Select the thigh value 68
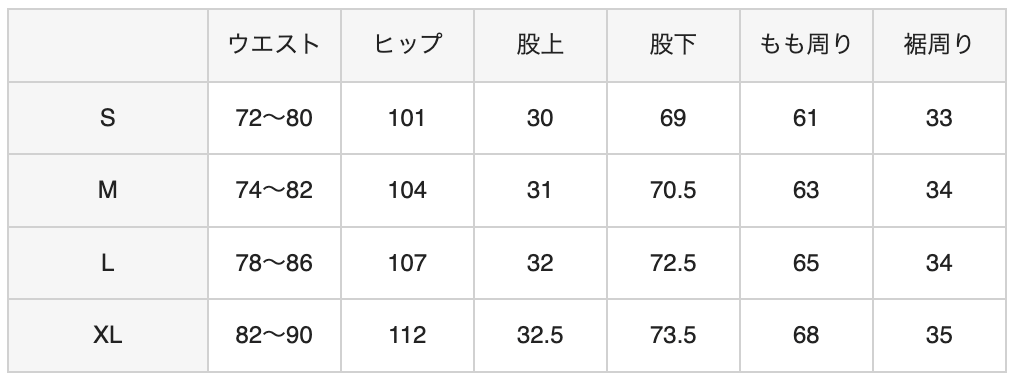1014x380 pixels. pos(806,335)
